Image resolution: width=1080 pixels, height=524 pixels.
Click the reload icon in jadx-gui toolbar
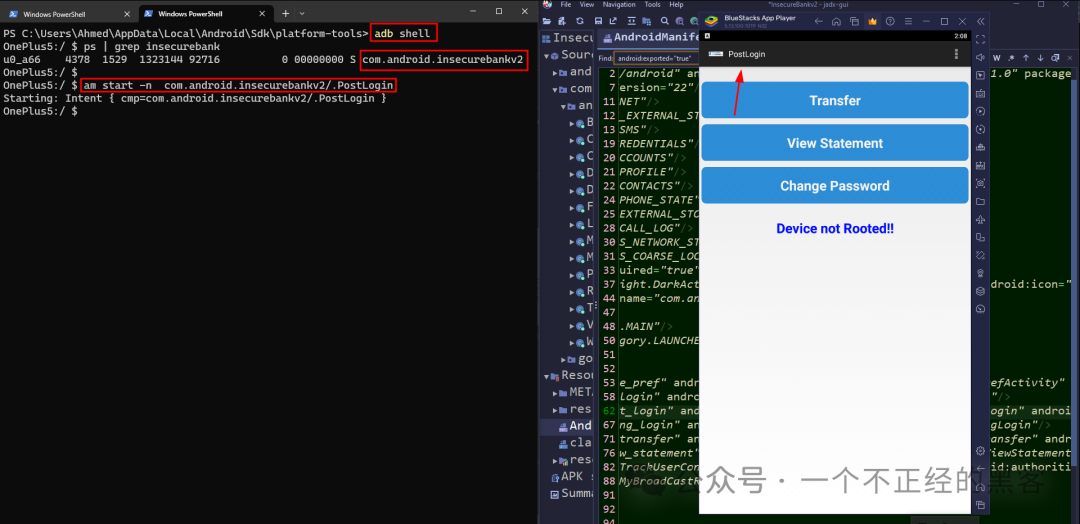[580, 21]
